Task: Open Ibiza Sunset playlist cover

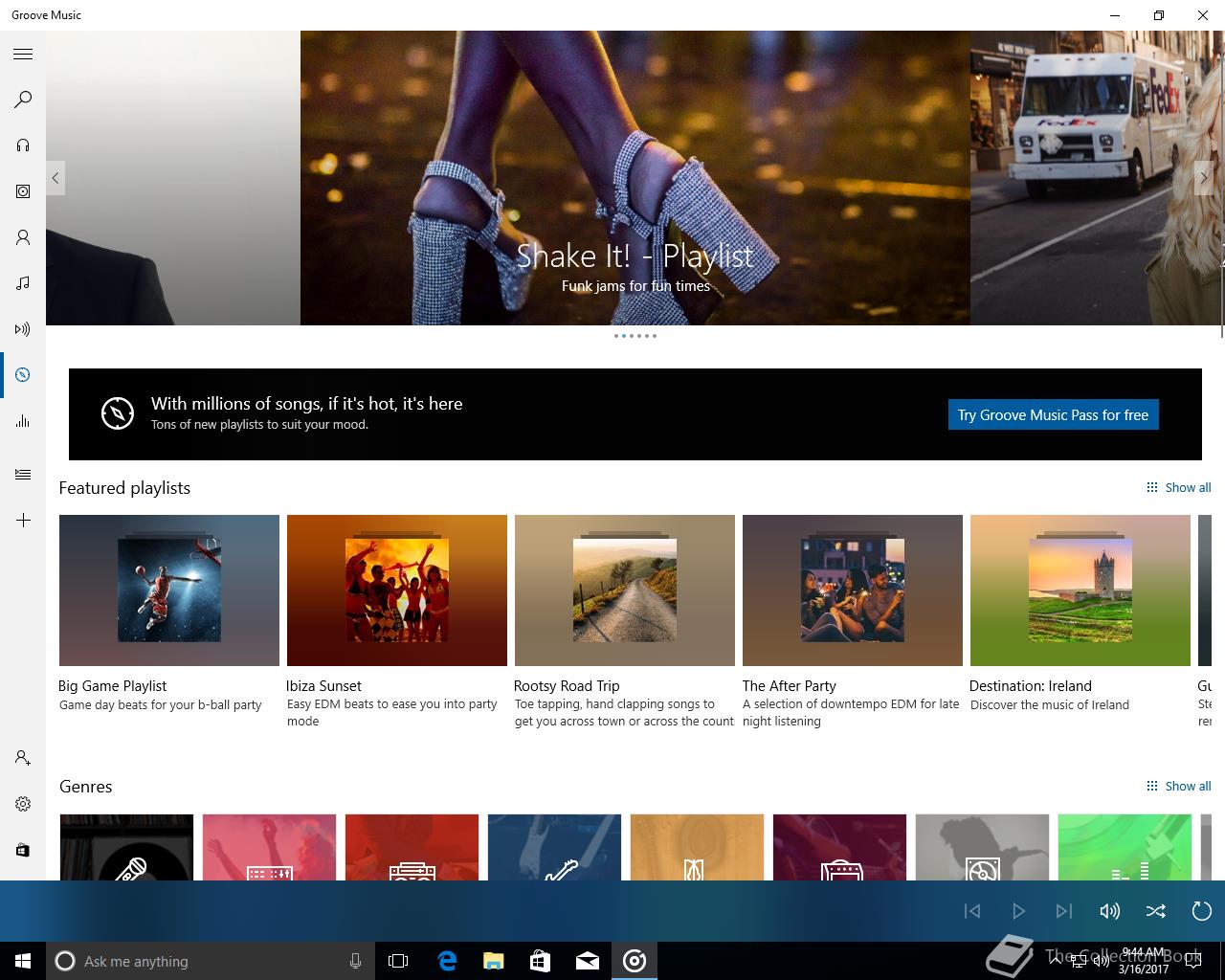Action: coord(397,590)
